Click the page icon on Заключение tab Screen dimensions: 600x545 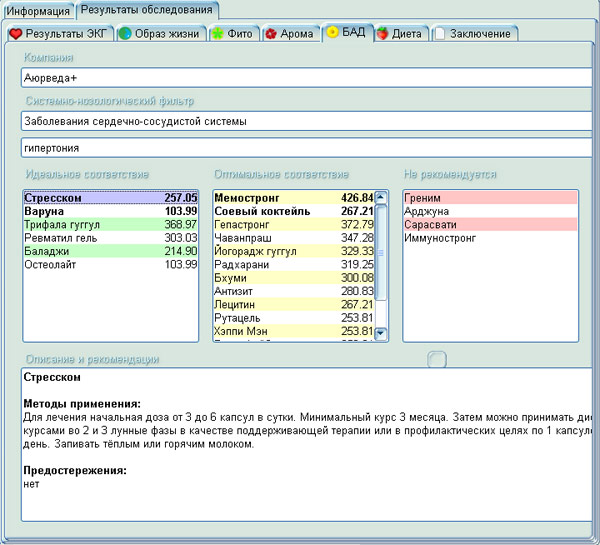pos(440,34)
